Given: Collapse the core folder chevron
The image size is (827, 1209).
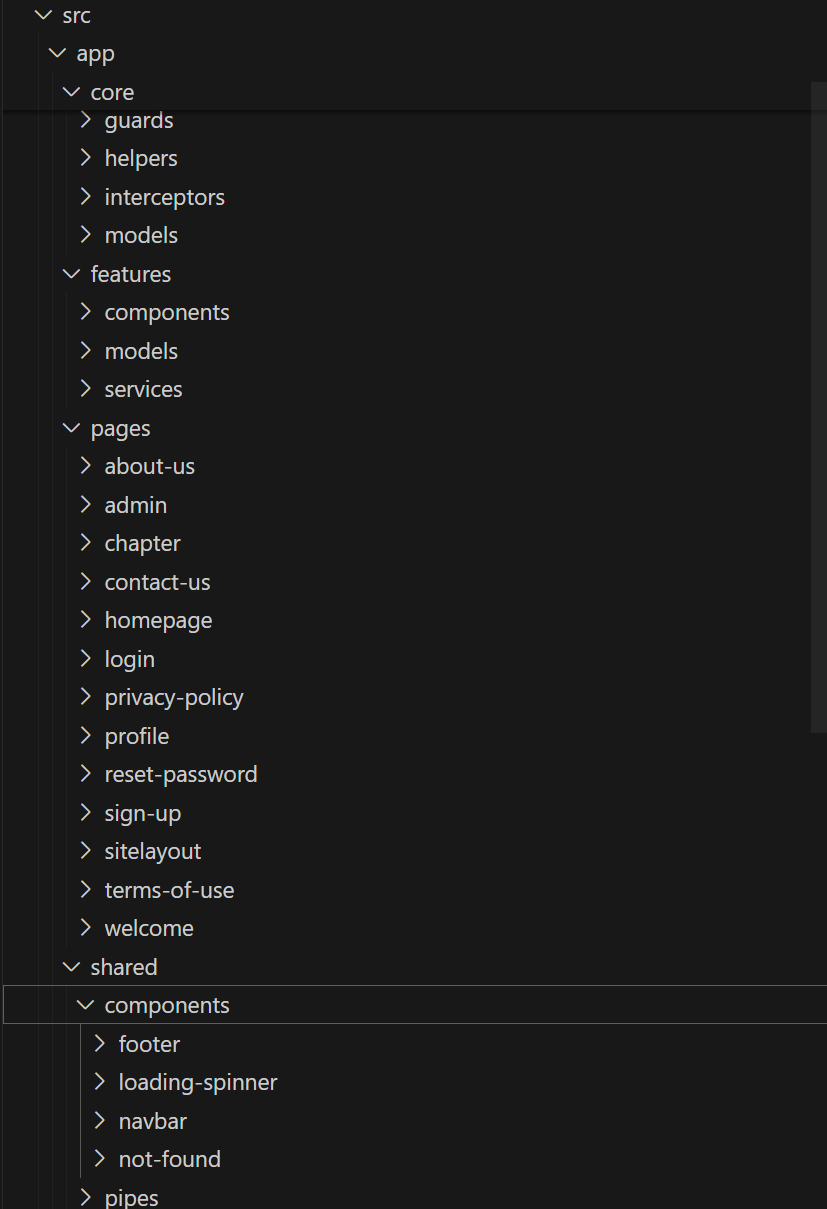Looking at the screenshot, I should click(71, 92).
